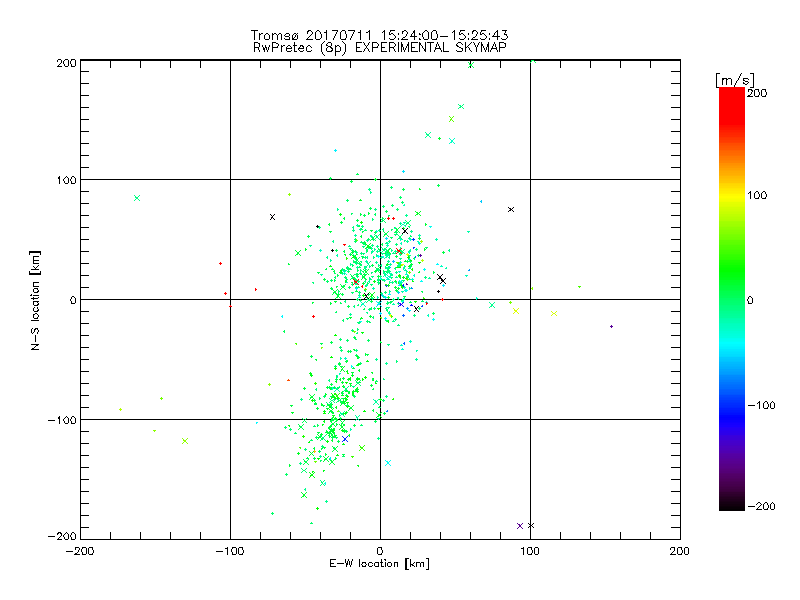Image resolution: width=800 pixels, height=600 pixels.
Task: Click the 'N-S location [km]' axis label
Action: 35,301
